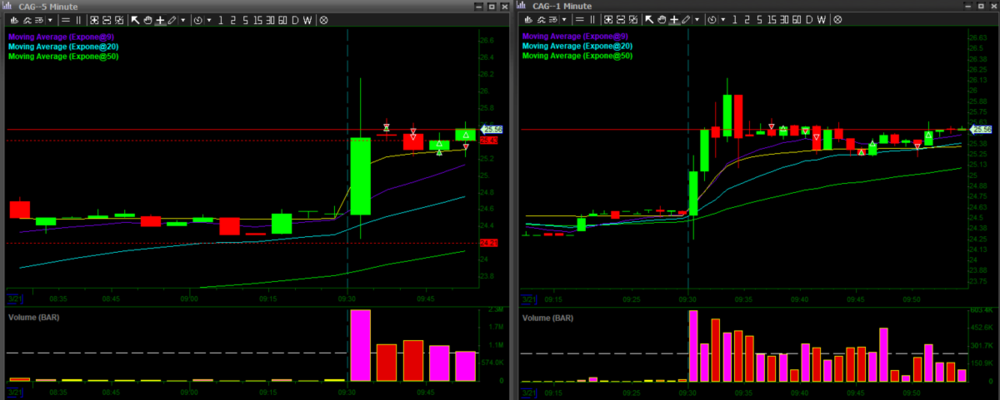Image resolution: width=1000 pixels, height=400 pixels.
Task: Expand the chart-type dropdown arrow in 5 Minute toolbar
Action: pyautogui.click(x=50, y=20)
